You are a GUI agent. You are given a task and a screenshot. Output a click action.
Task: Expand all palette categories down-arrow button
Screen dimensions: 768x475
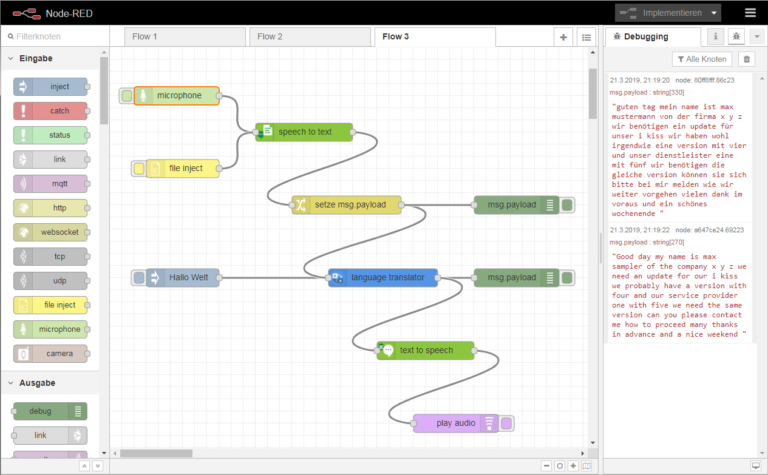click(x=97, y=466)
